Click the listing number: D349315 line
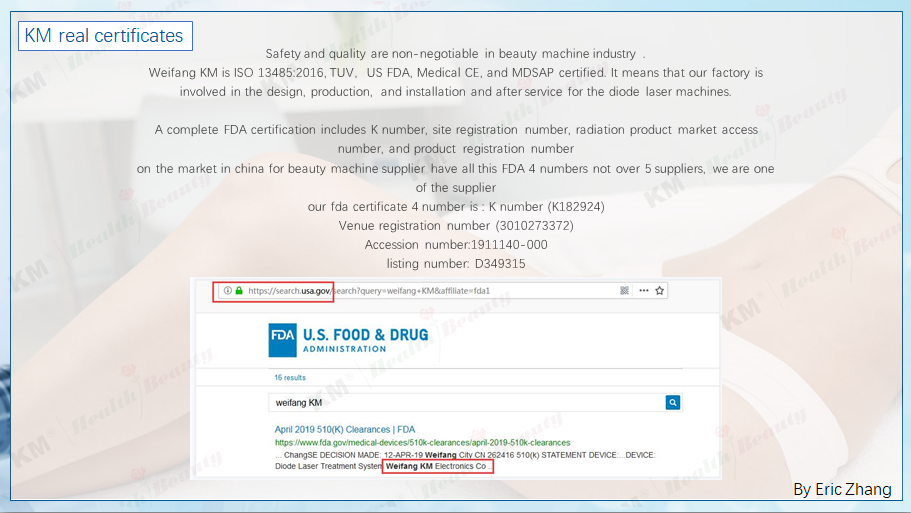Image resolution: width=911 pixels, height=513 pixels. pyautogui.click(x=456, y=264)
